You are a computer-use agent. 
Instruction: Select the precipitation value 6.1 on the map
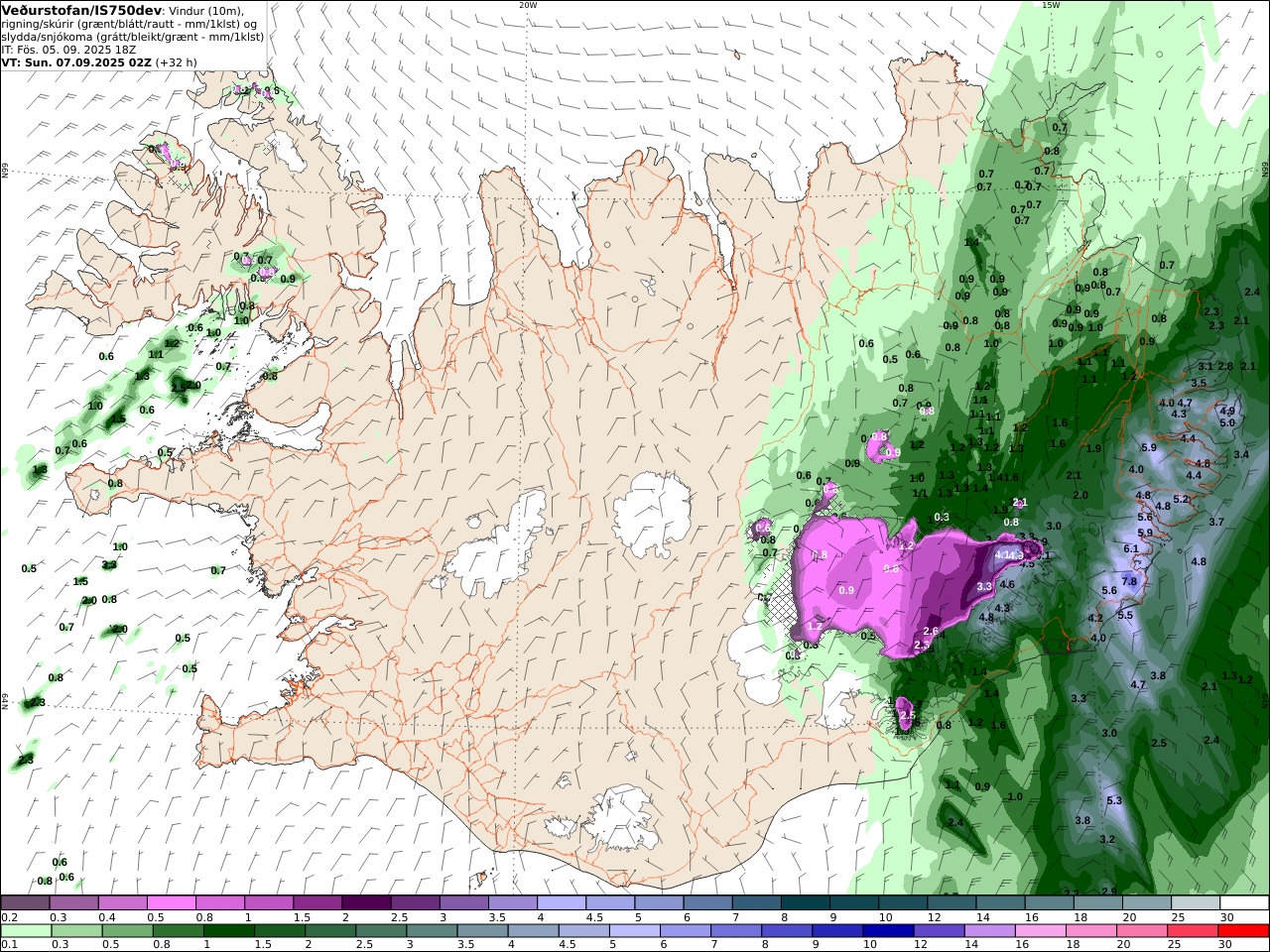[1131, 548]
